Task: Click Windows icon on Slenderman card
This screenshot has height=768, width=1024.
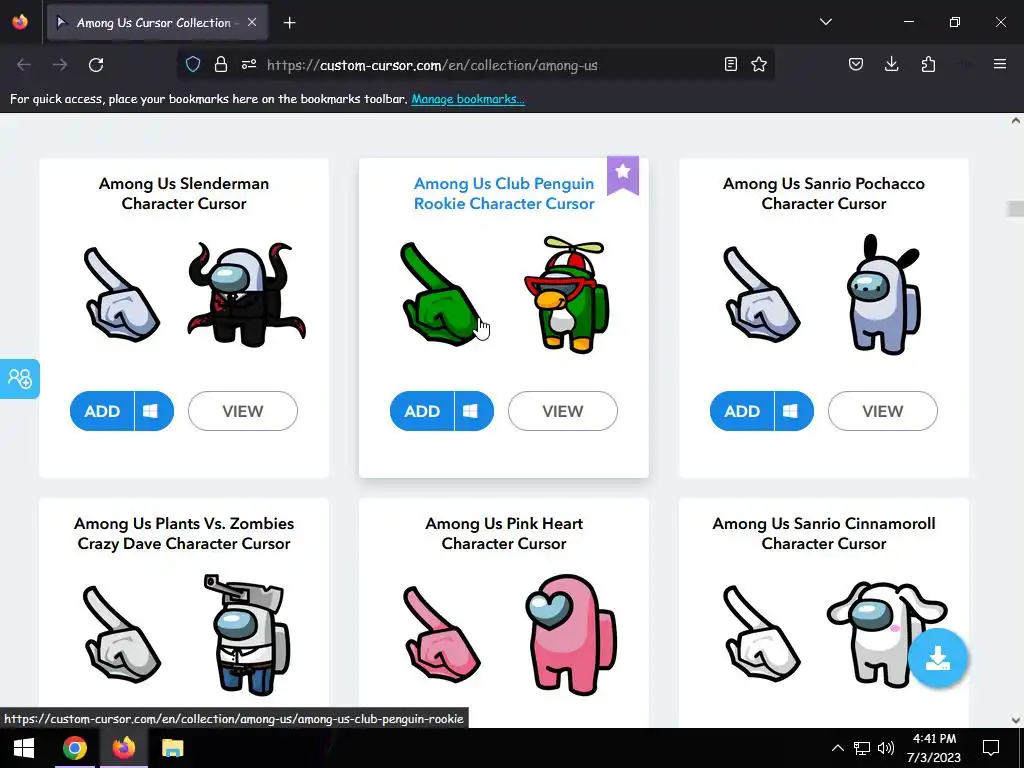Action: click(151, 411)
